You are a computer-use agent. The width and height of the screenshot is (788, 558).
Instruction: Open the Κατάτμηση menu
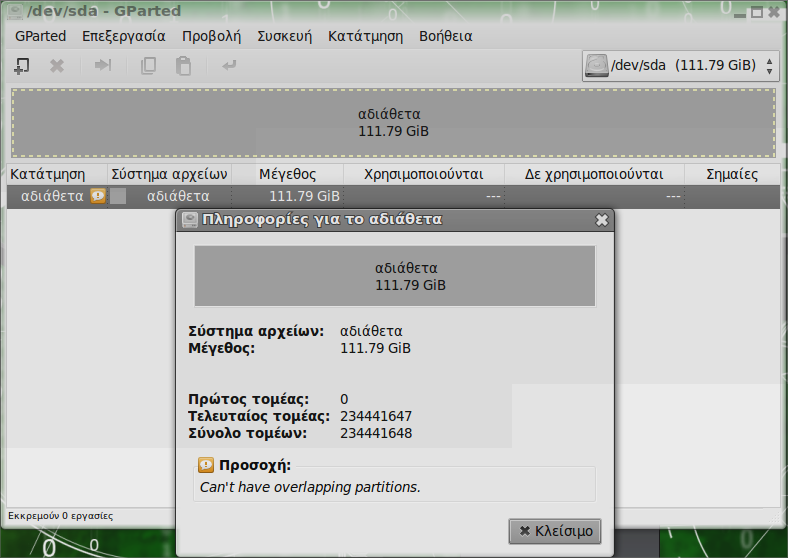365,36
